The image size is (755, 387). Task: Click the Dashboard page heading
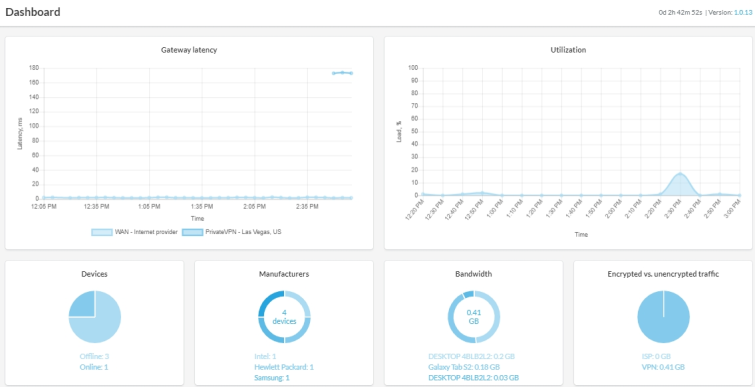point(33,12)
